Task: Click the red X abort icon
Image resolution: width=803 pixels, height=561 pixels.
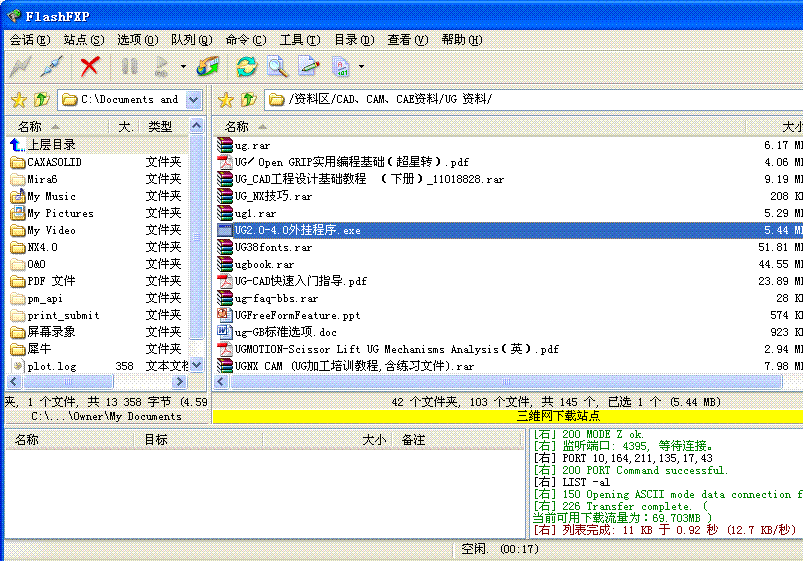Action: tap(90, 67)
